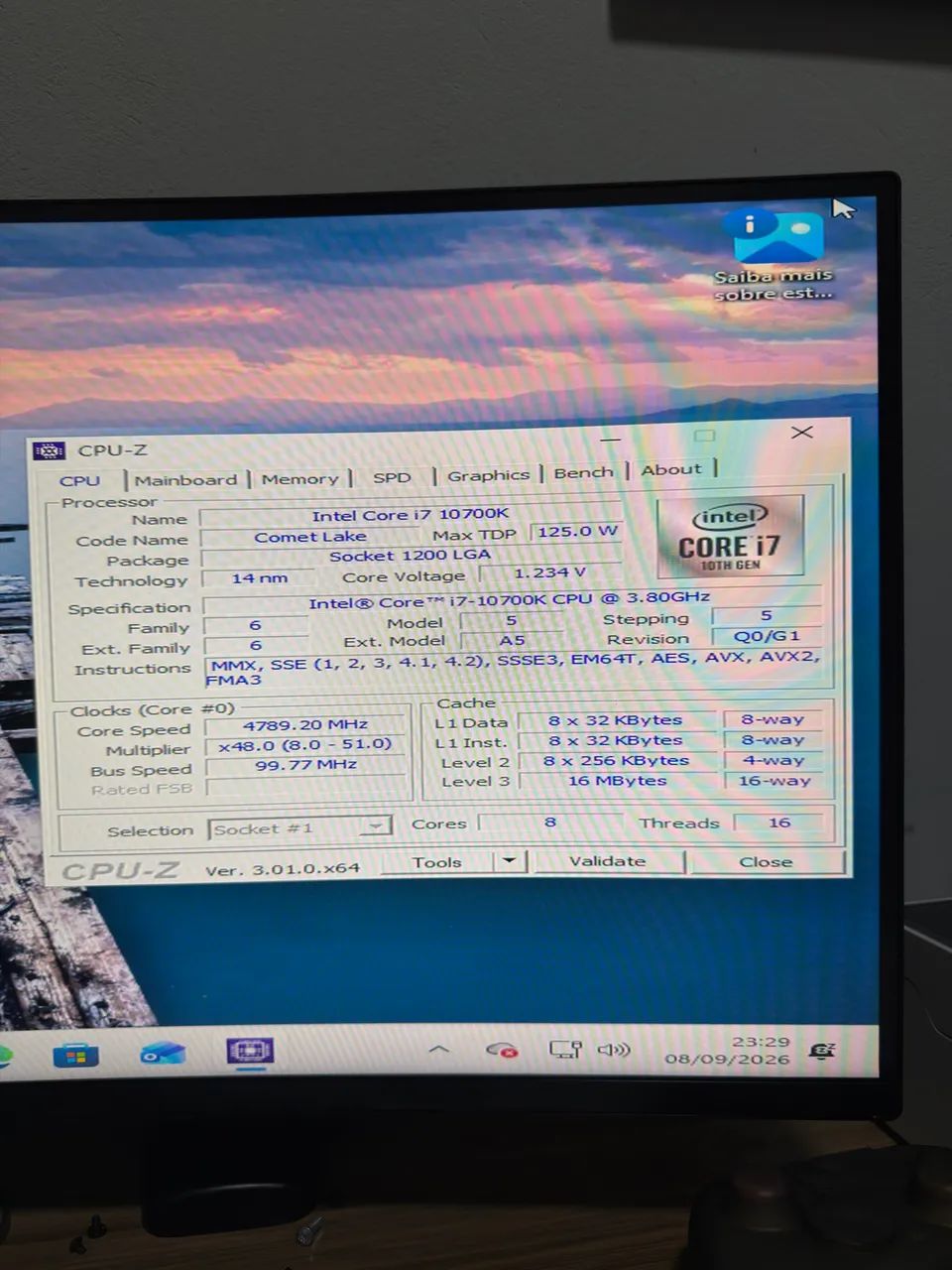Click the cloud sync error tray icon

click(x=502, y=1049)
